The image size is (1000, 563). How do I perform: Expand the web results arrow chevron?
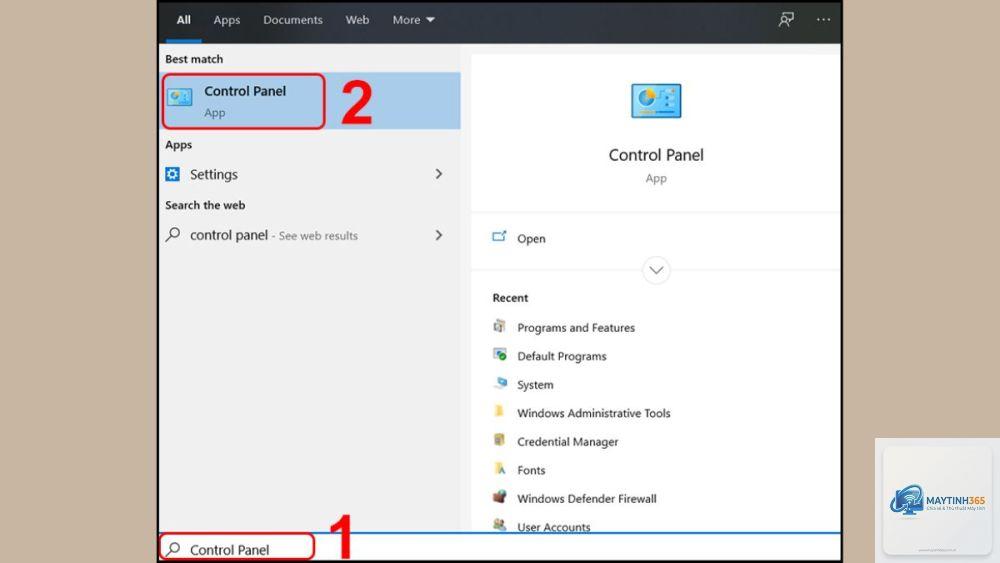pos(439,235)
